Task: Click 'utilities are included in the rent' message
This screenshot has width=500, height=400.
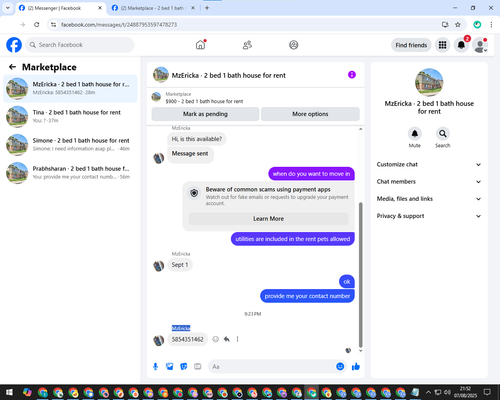Action: coord(292,239)
